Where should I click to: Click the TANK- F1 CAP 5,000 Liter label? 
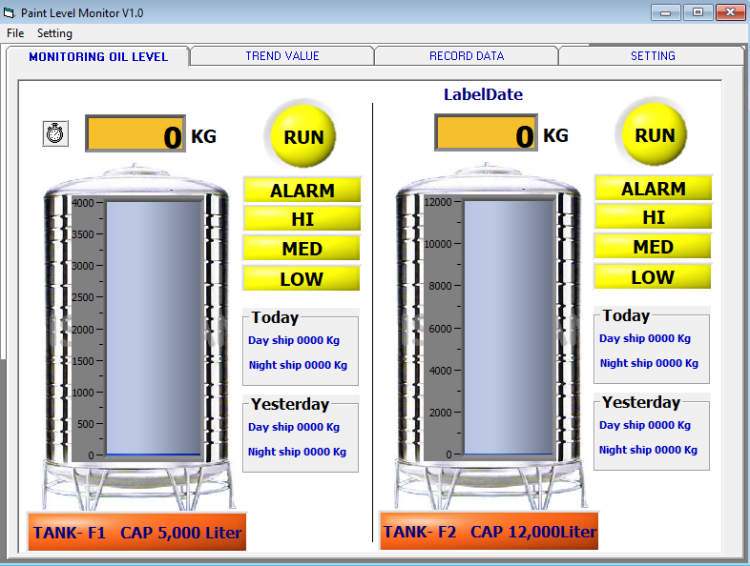[x=137, y=532]
